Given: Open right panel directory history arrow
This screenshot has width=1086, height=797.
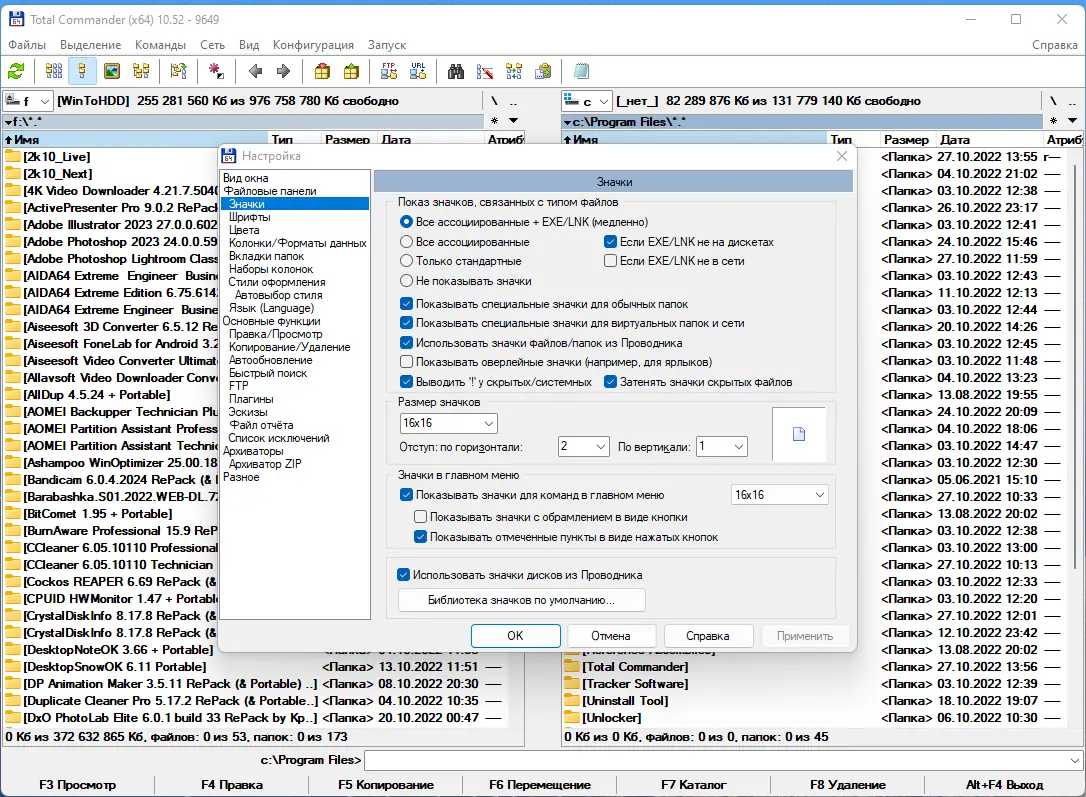Looking at the screenshot, I should pos(1072,121).
